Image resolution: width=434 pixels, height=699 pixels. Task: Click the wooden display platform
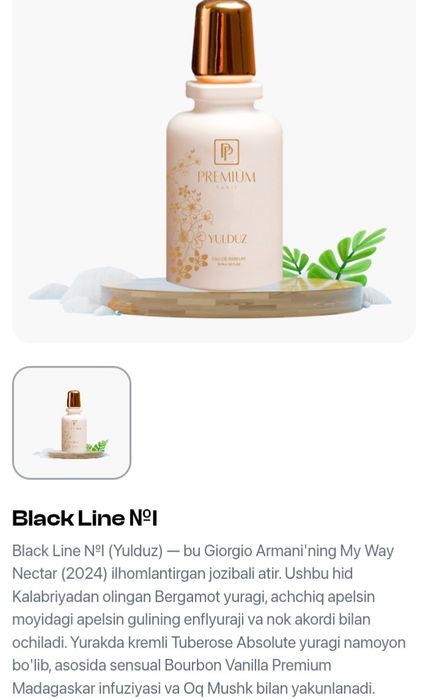click(x=232, y=299)
